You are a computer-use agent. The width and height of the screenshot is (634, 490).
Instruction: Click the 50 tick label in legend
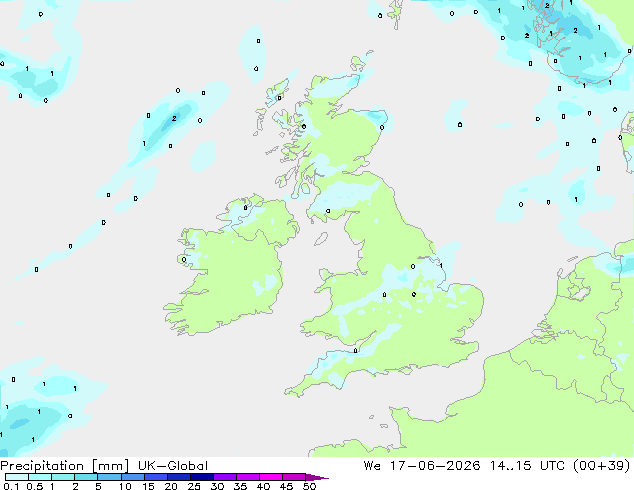[x=310, y=486]
